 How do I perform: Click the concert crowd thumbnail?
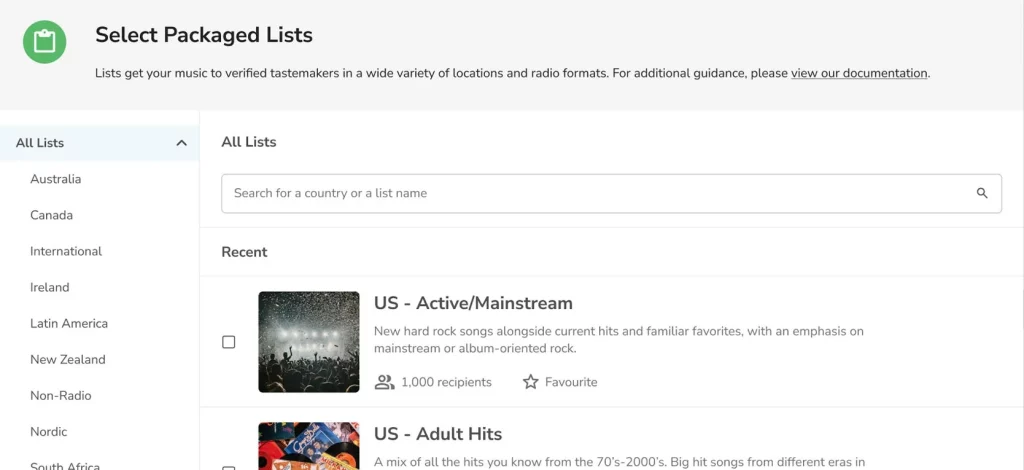pos(309,342)
